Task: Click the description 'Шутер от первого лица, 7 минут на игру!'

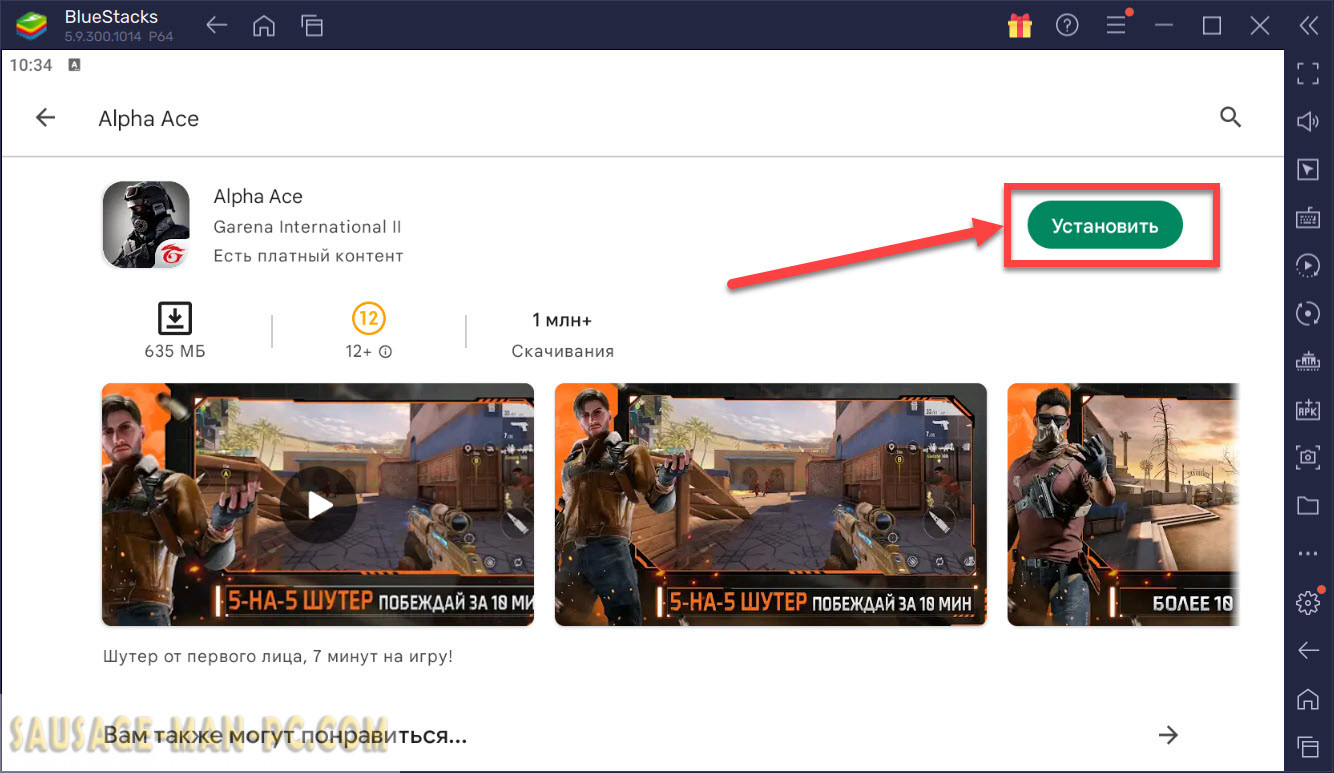Action: tap(278, 657)
